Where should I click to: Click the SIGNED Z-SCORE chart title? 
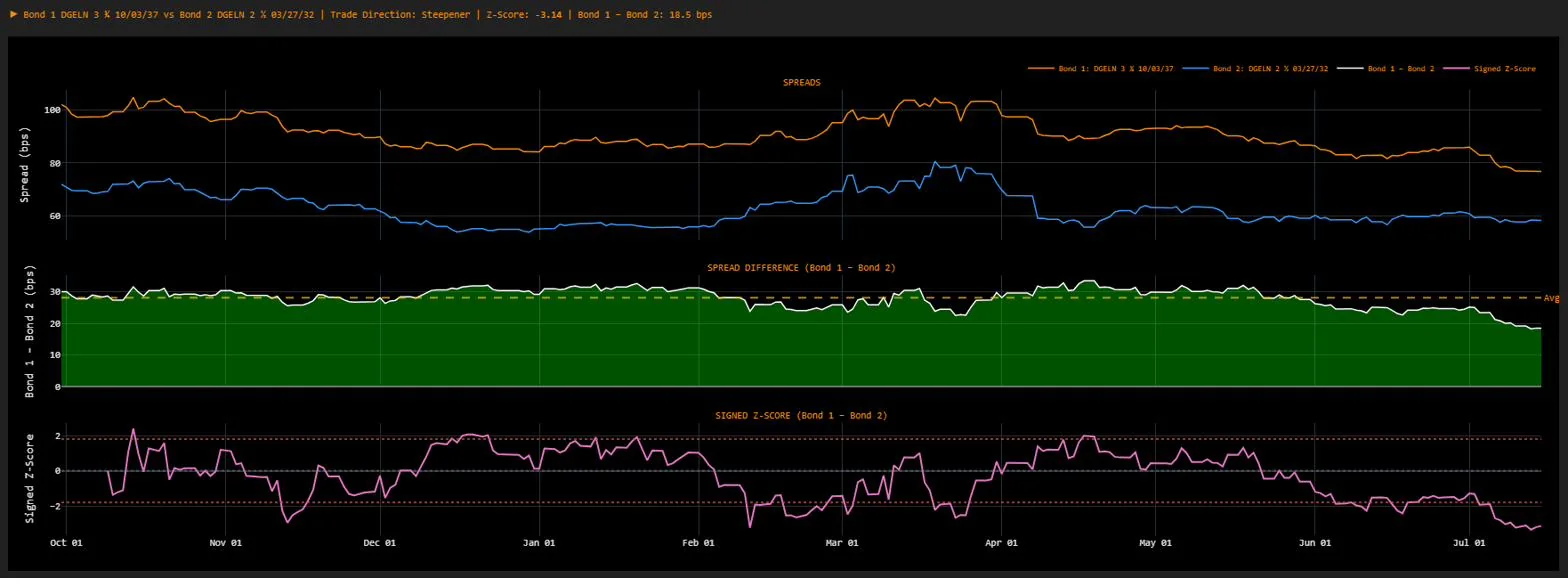coord(801,414)
